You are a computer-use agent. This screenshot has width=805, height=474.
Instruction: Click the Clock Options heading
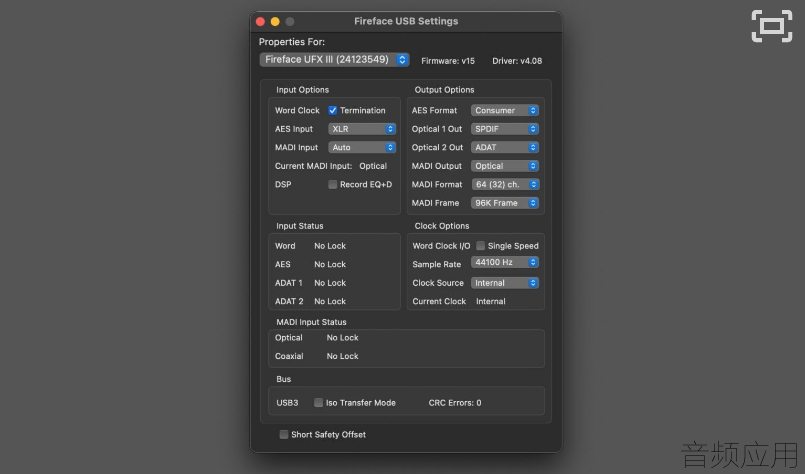click(442, 226)
